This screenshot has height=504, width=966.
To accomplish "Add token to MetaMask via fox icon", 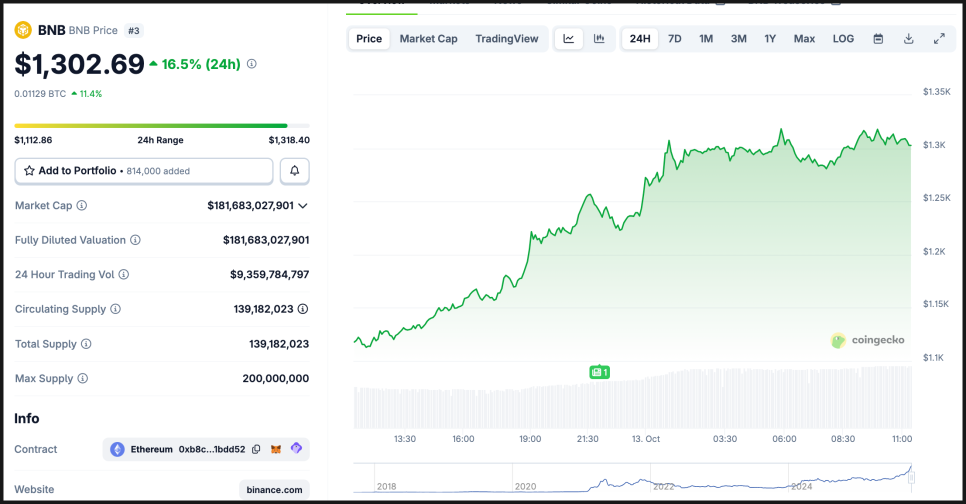I will tap(276, 450).
